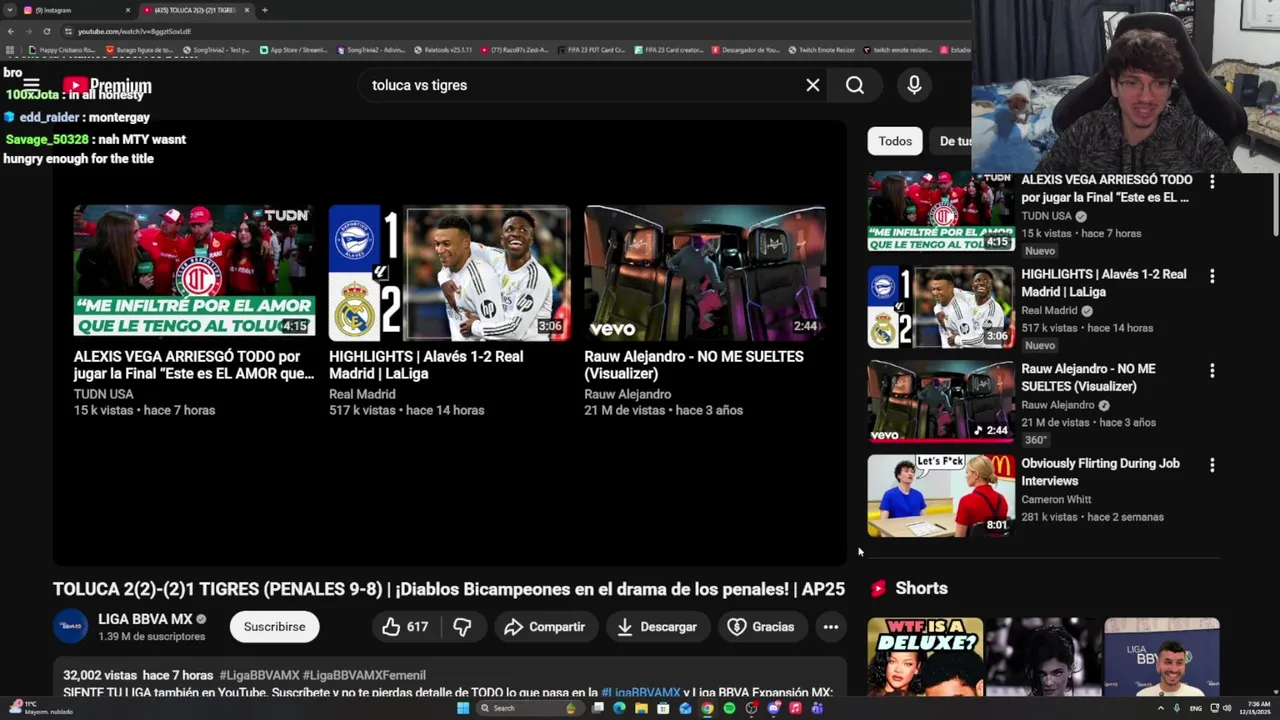Open the WTF IS A DELUXE short

(x=925, y=657)
